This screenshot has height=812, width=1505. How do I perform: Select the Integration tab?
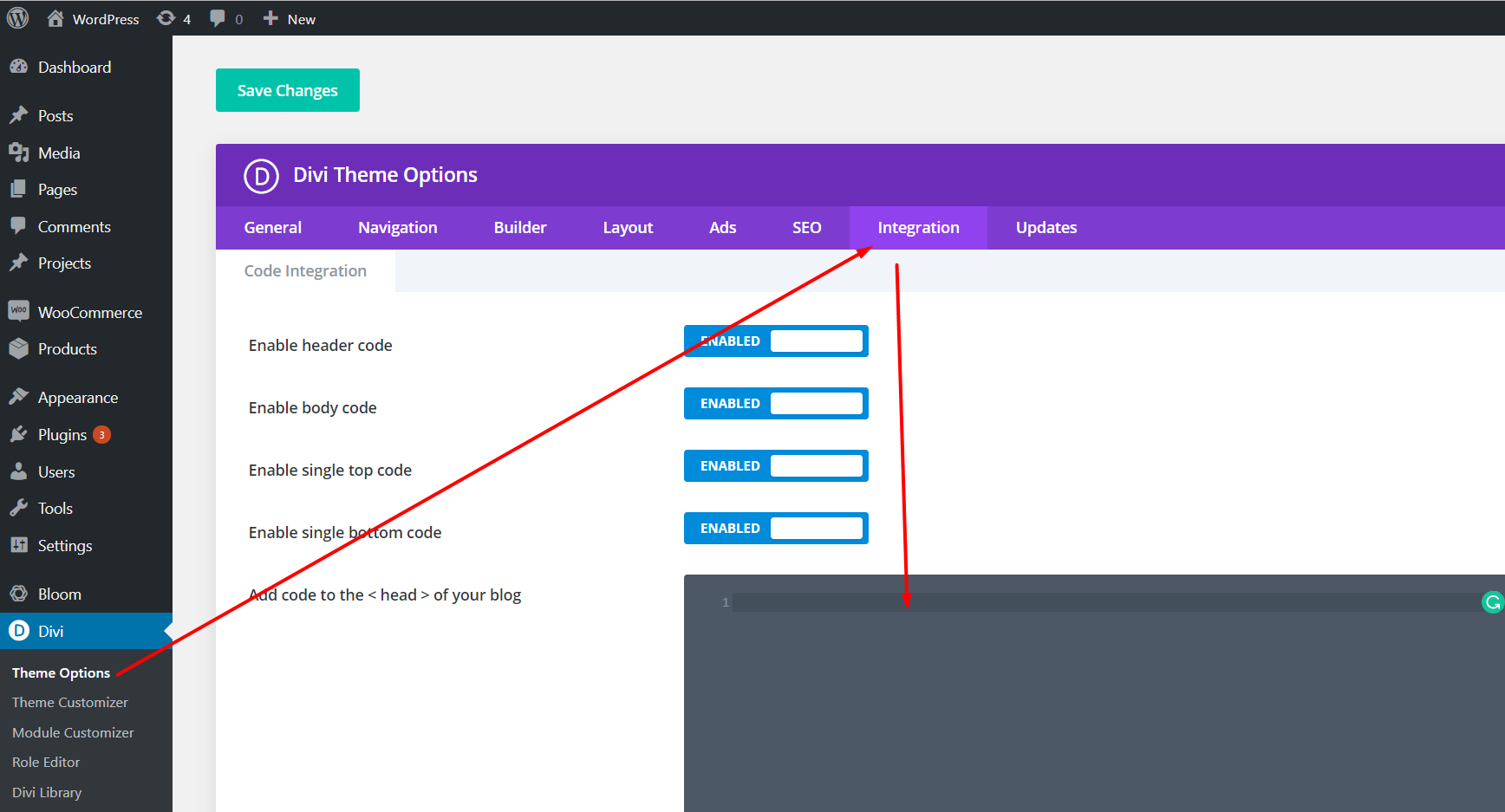click(918, 228)
